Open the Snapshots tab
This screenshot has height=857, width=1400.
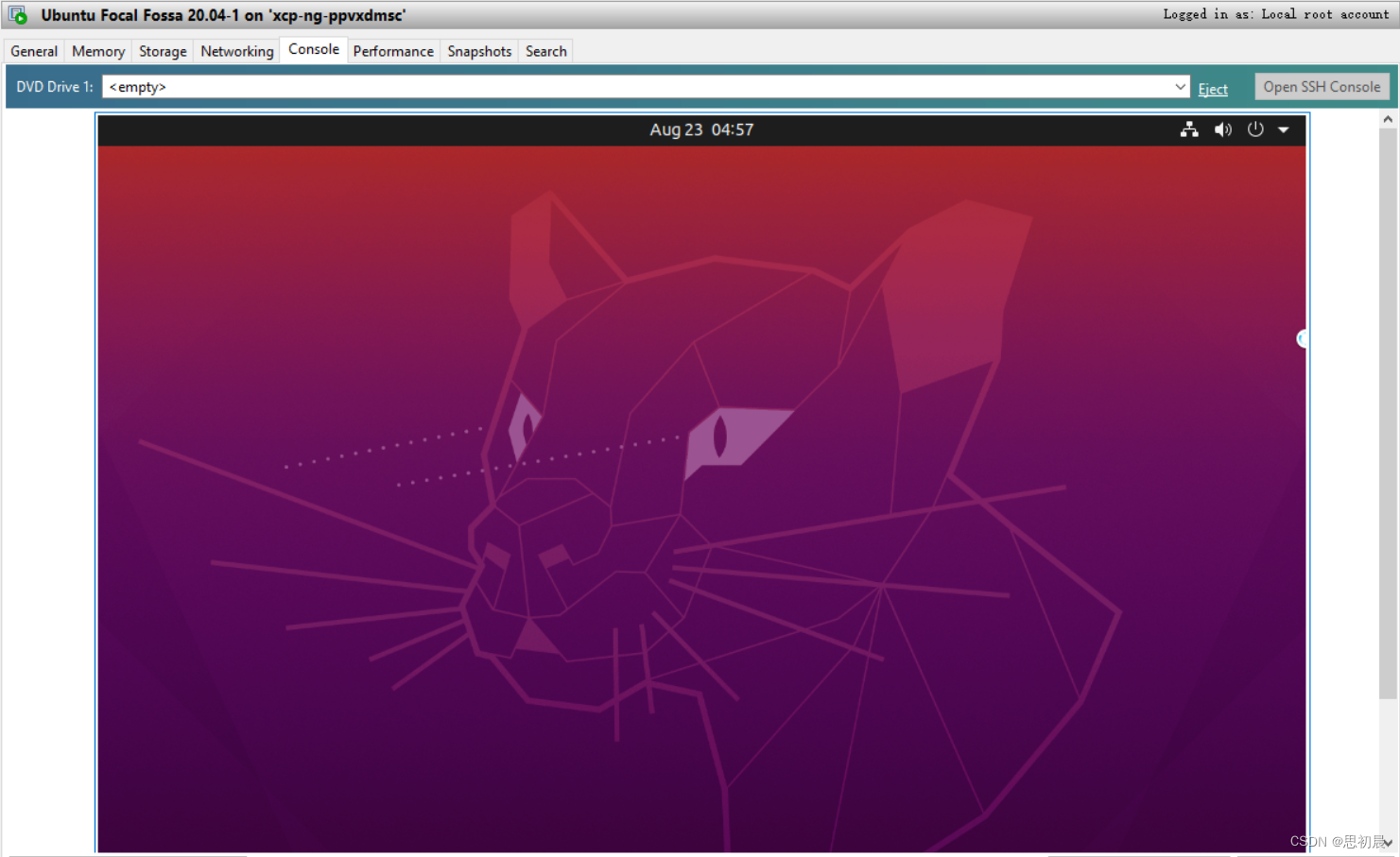point(479,51)
